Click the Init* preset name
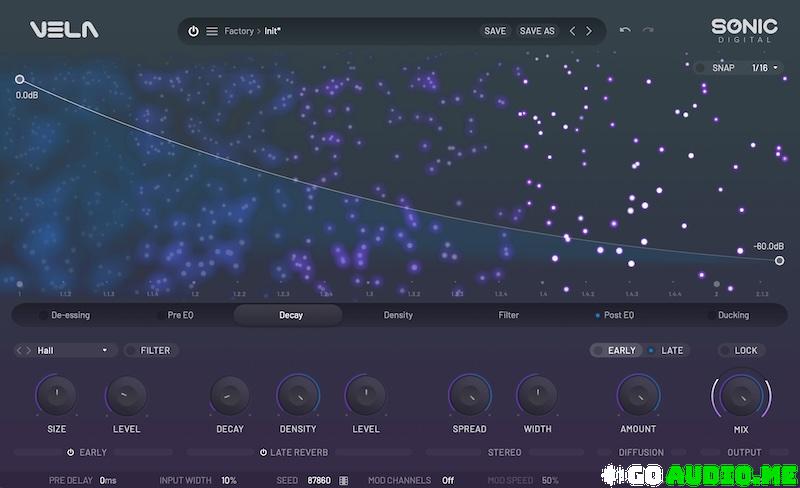Screen dimensions: 800x488 pos(272,31)
